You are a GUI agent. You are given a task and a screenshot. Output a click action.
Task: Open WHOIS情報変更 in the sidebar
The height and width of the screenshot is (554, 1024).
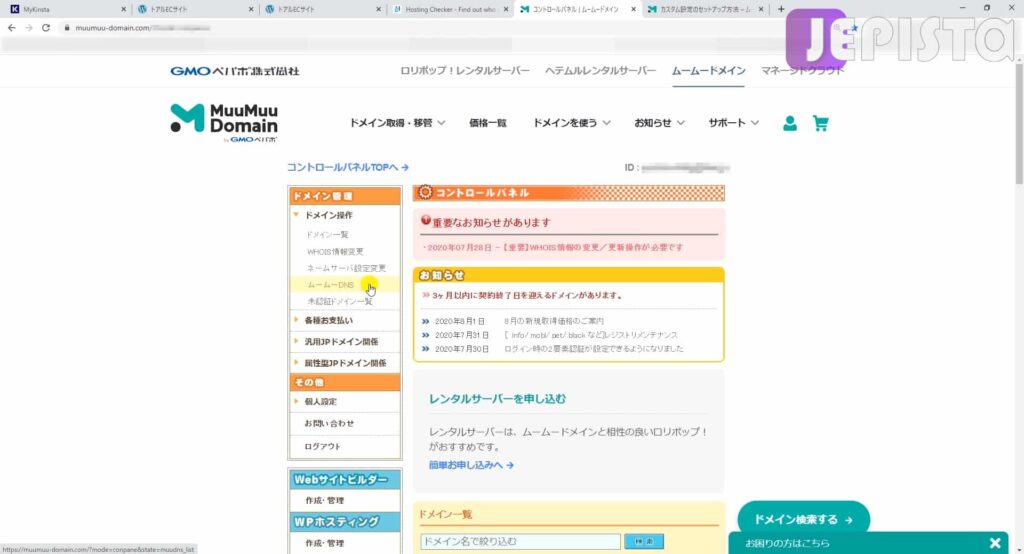click(x=335, y=252)
